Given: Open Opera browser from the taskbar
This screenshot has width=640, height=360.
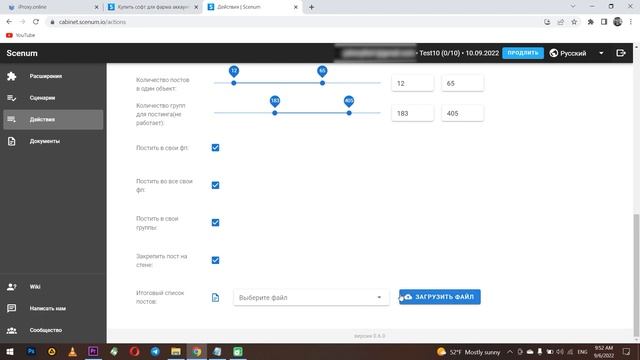Looking at the screenshot, I should click(x=134, y=351).
